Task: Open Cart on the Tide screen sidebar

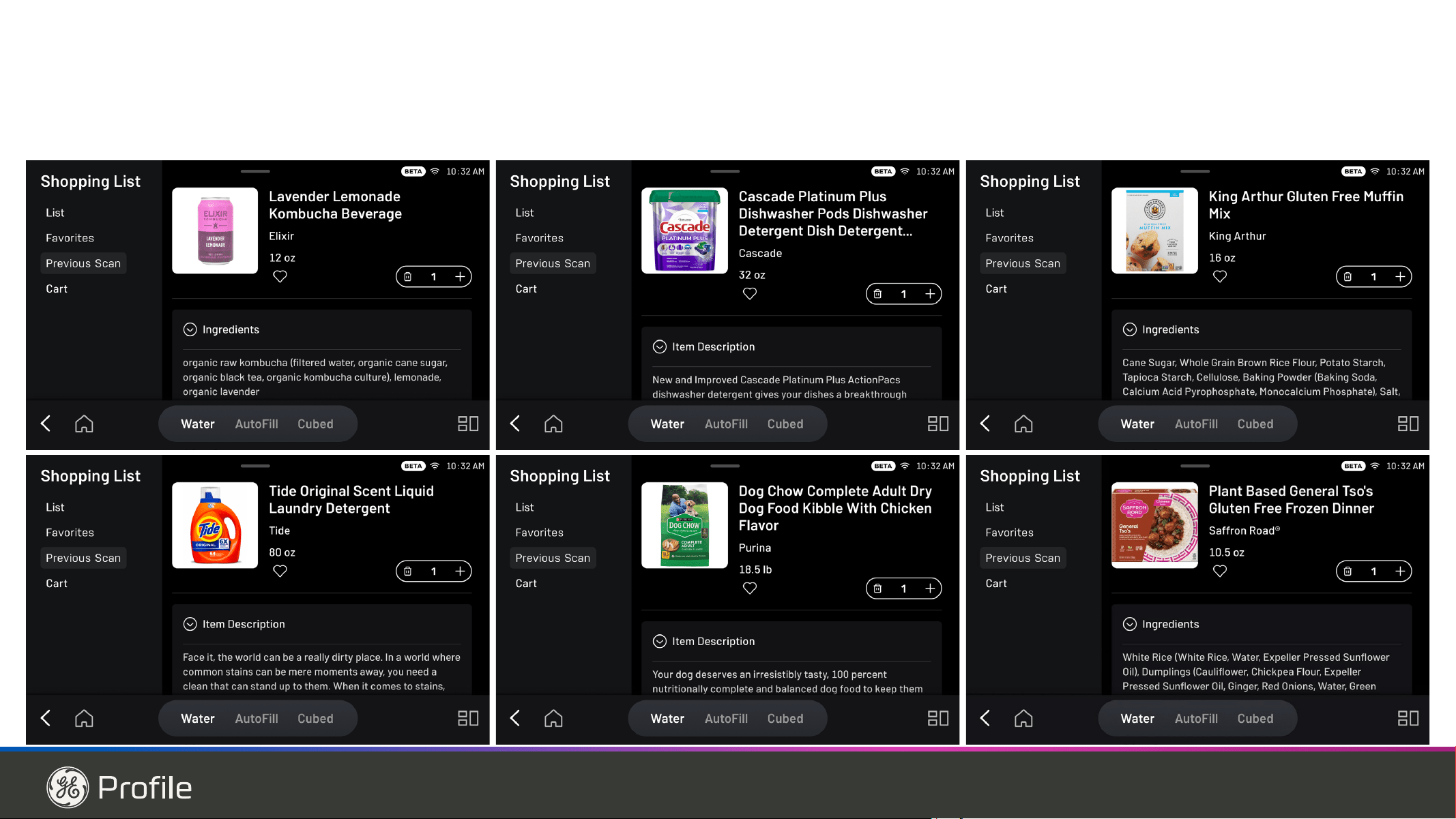Action: click(x=57, y=583)
